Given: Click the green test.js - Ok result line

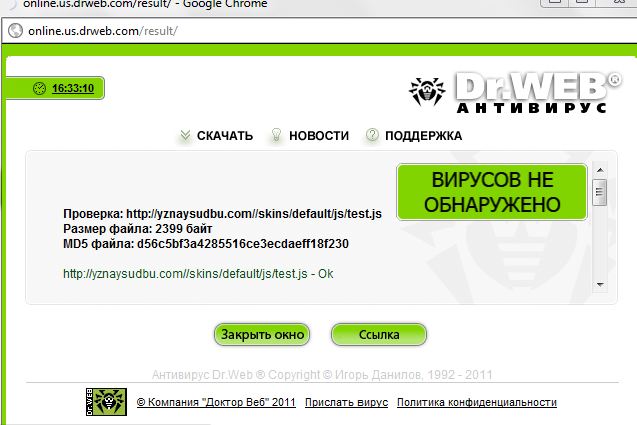Looking at the screenshot, I should pos(198,274).
